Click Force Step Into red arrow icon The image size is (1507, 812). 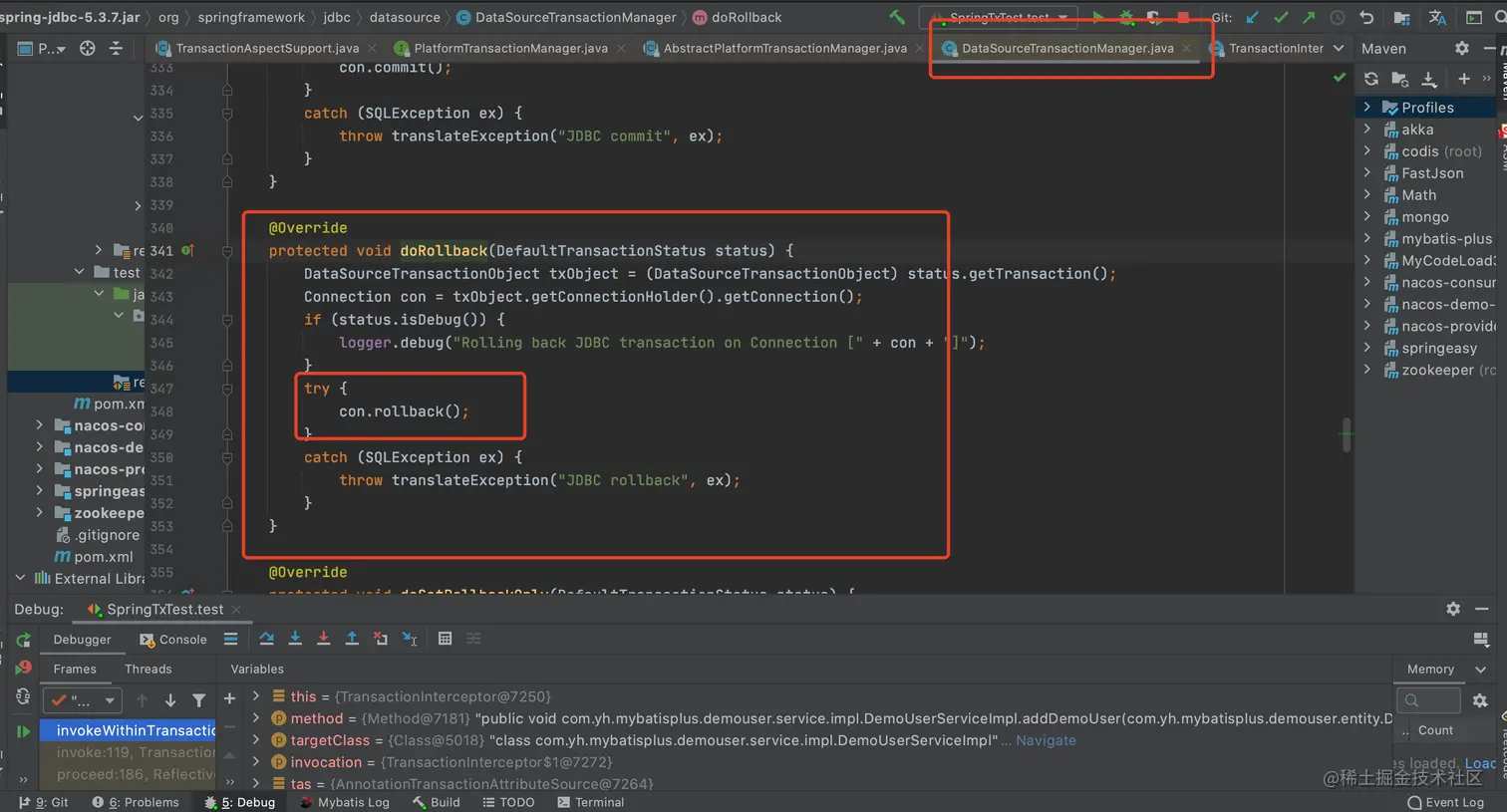pos(323,639)
